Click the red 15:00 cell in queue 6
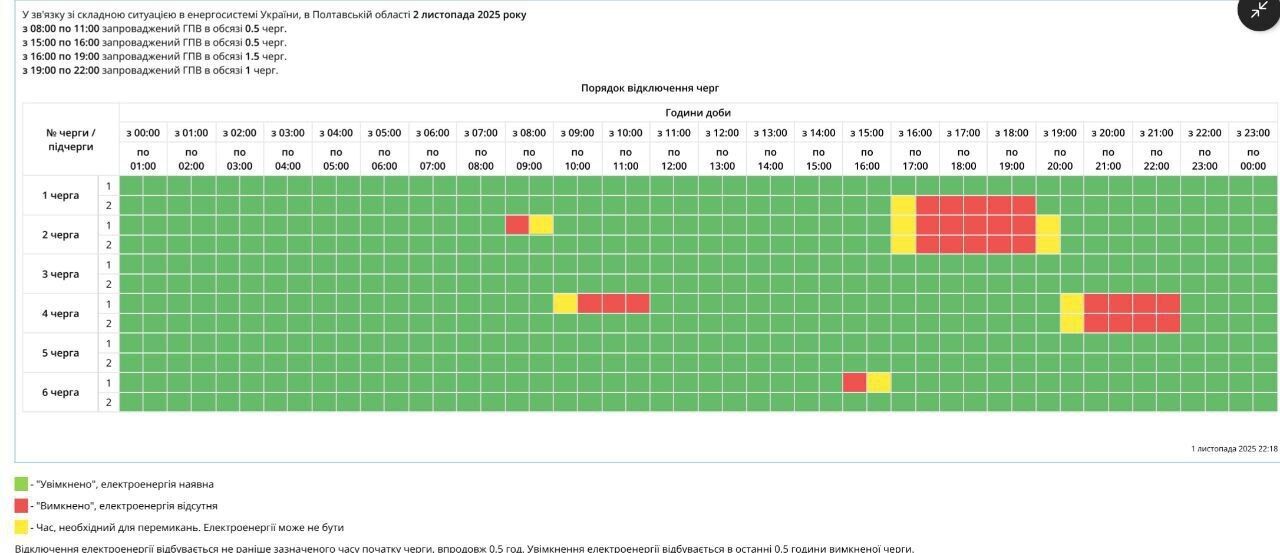 point(854,382)
